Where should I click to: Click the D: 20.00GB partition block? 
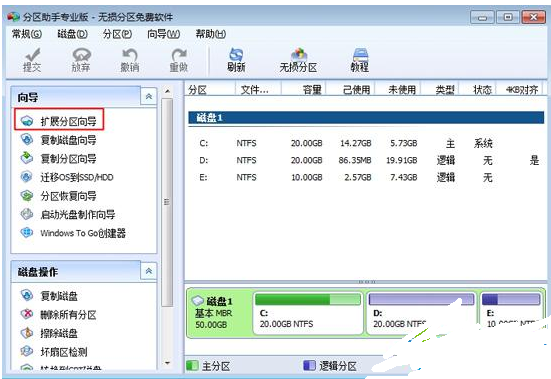pyautogui.click(x=421, y=313)
